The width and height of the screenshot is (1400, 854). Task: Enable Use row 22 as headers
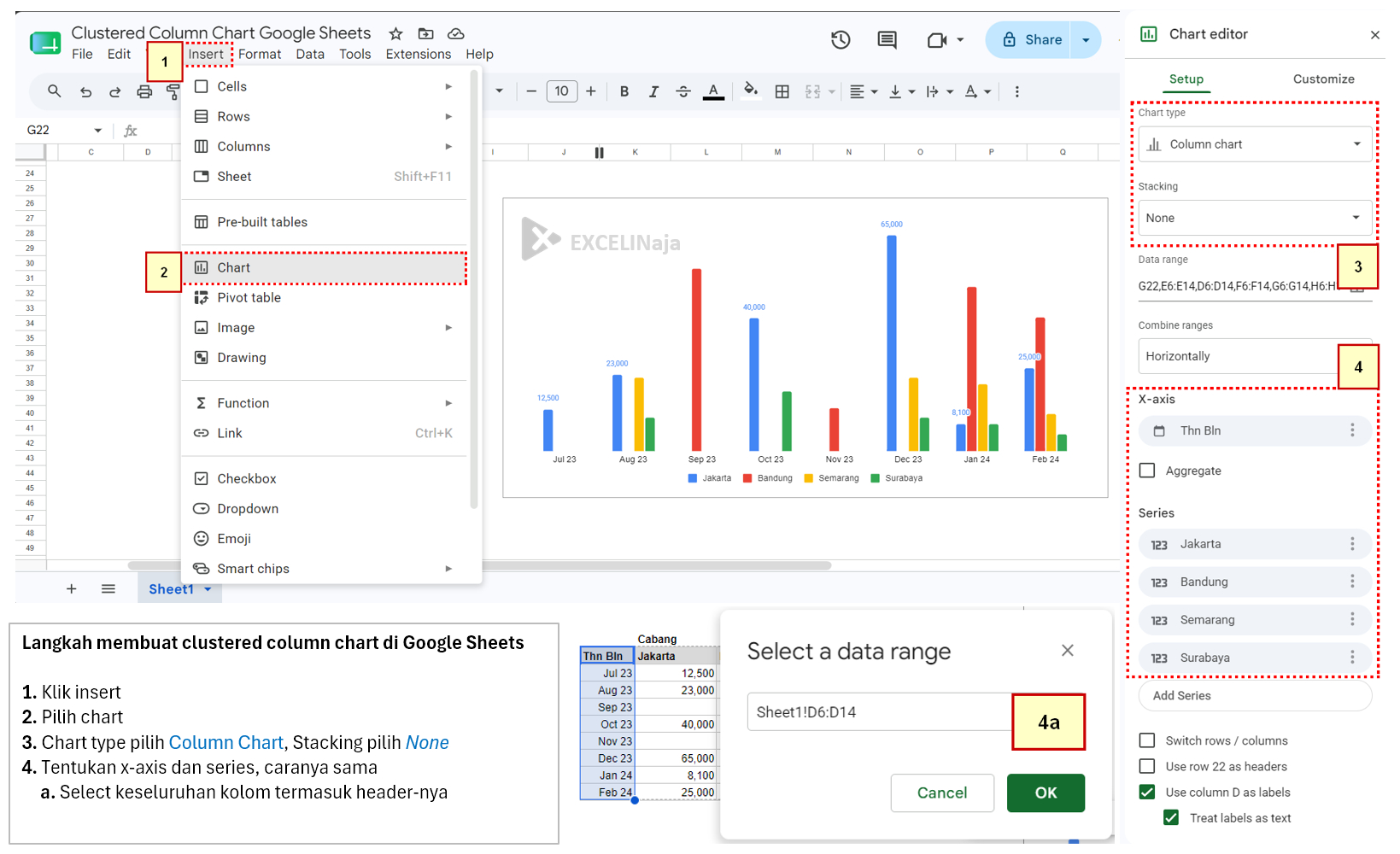1147,766
